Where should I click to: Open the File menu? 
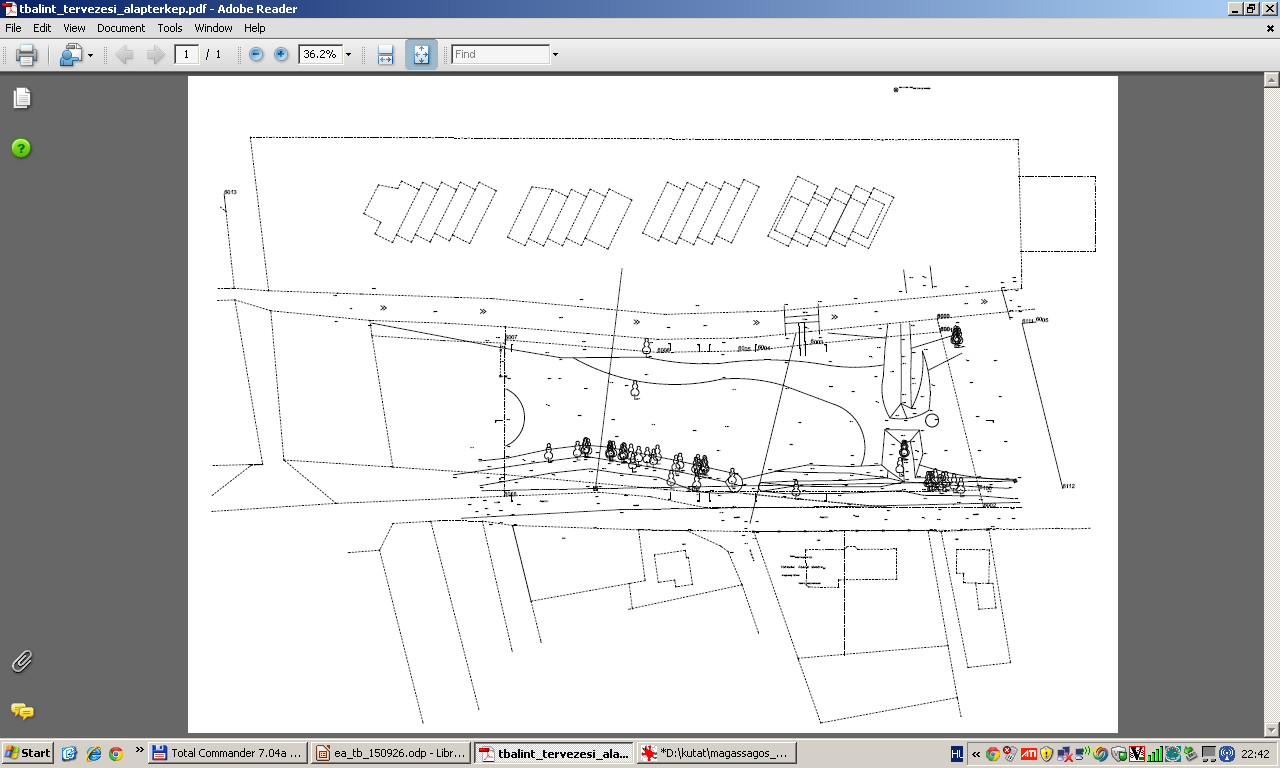coord(13,28)
